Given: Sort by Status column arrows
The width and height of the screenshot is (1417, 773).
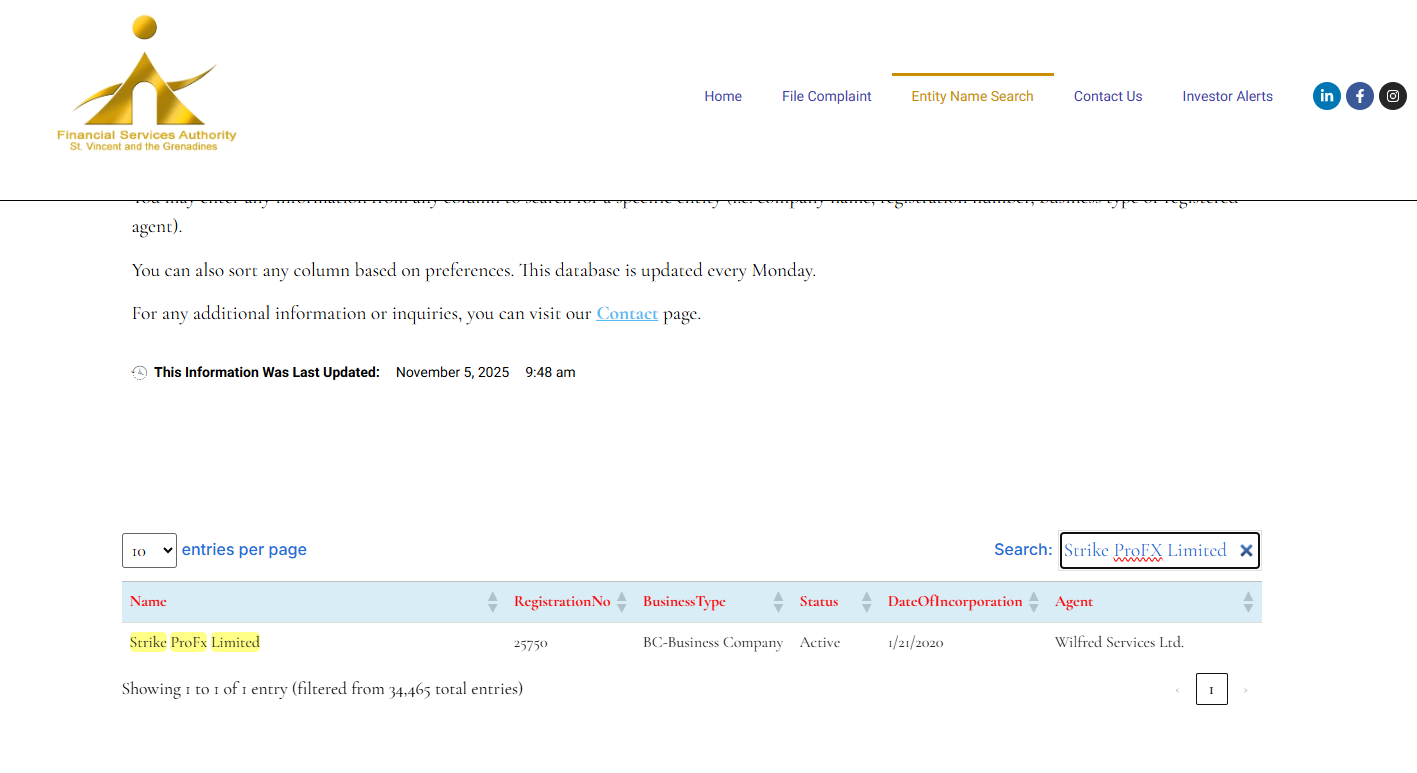Looking at the screenshot, I should tap(867, 602).
